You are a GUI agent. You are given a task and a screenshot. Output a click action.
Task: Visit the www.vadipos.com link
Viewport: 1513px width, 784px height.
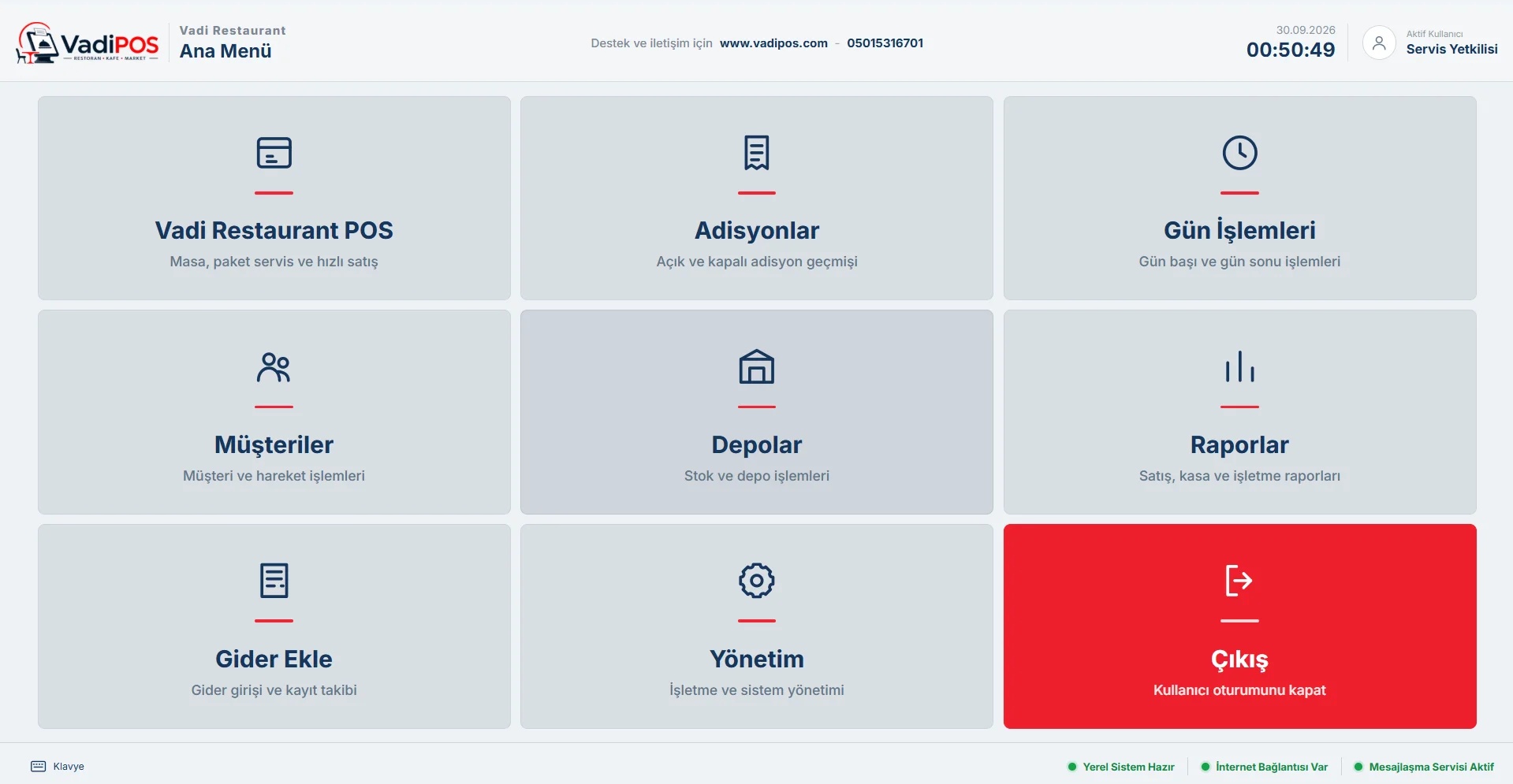pos(773,43)
